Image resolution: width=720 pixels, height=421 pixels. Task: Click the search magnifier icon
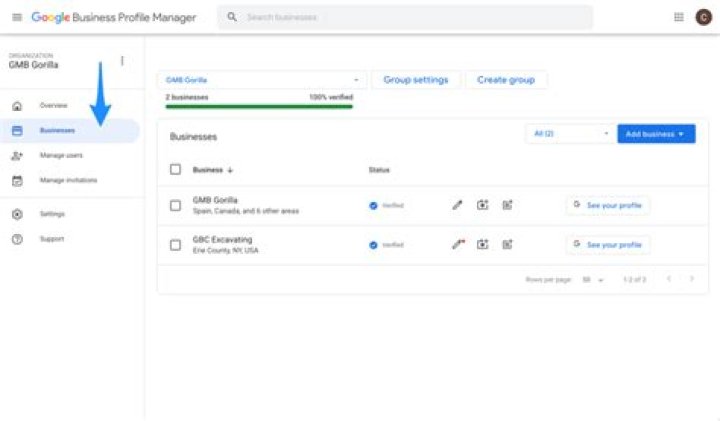click(232, 17)
